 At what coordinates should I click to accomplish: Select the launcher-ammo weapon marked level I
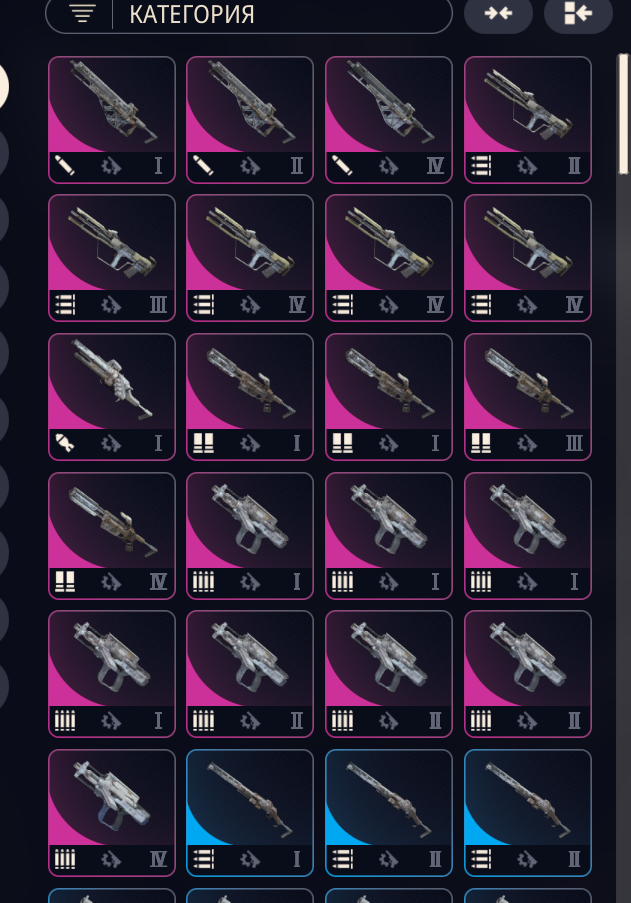pos(112,397)
